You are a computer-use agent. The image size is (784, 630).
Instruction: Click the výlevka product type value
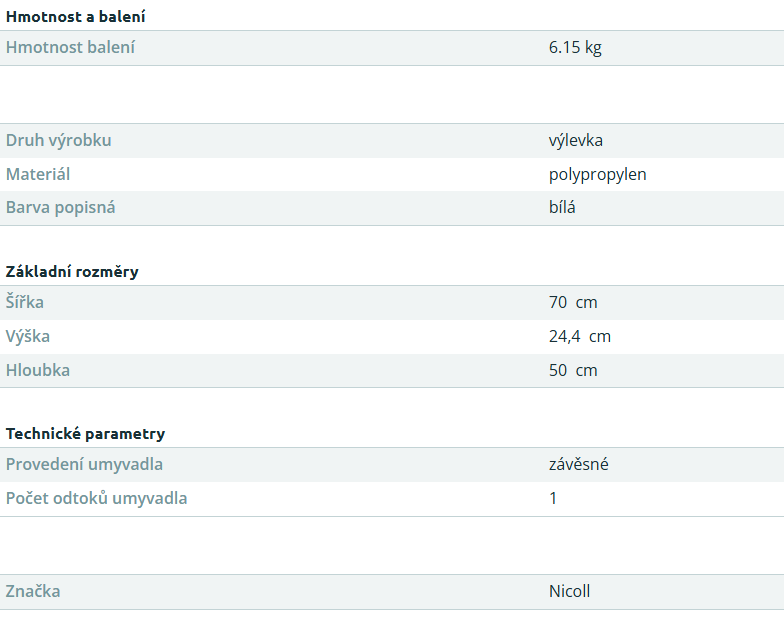pos(576,140)
